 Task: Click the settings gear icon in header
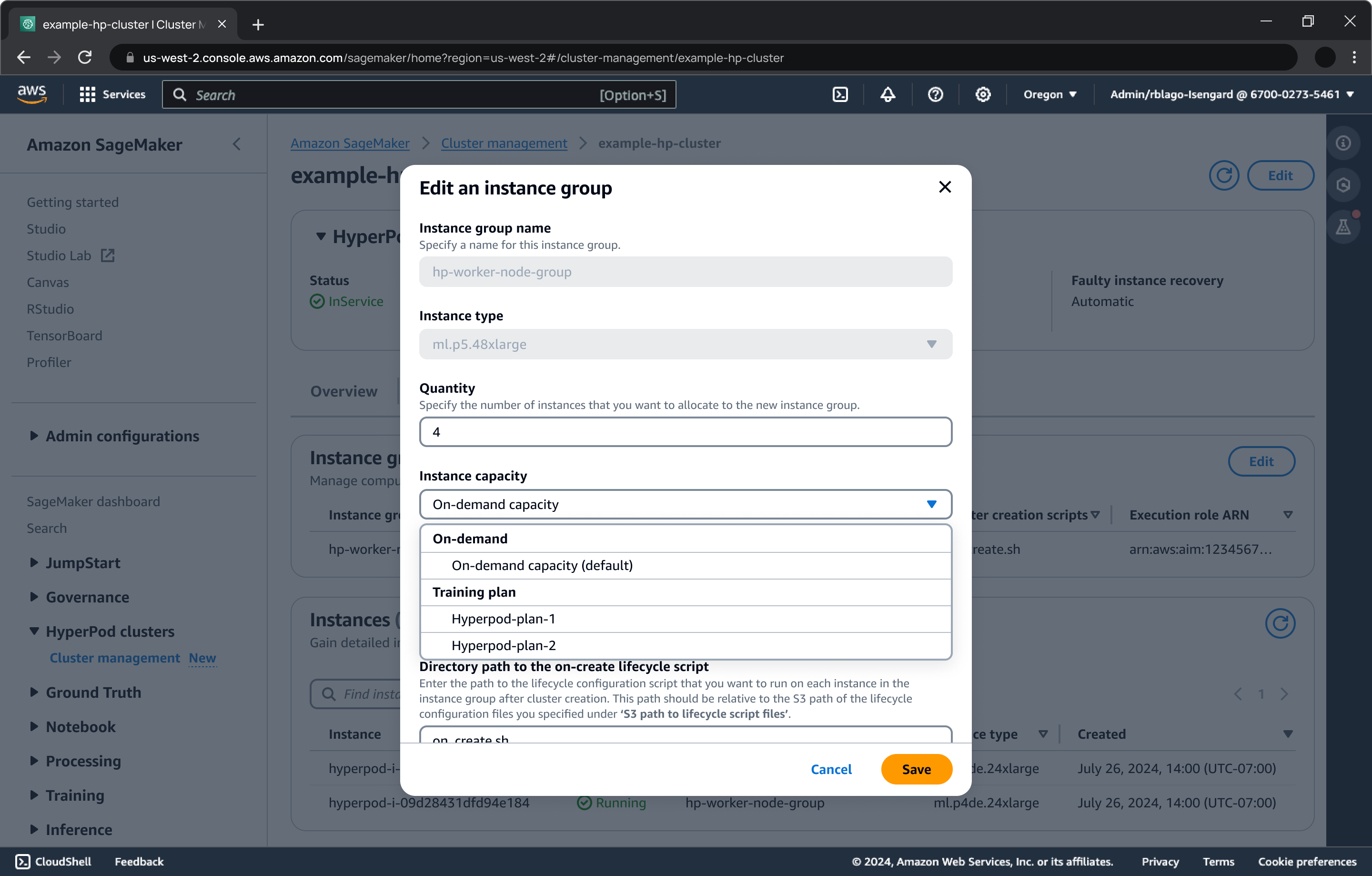(x=983, y=95)
